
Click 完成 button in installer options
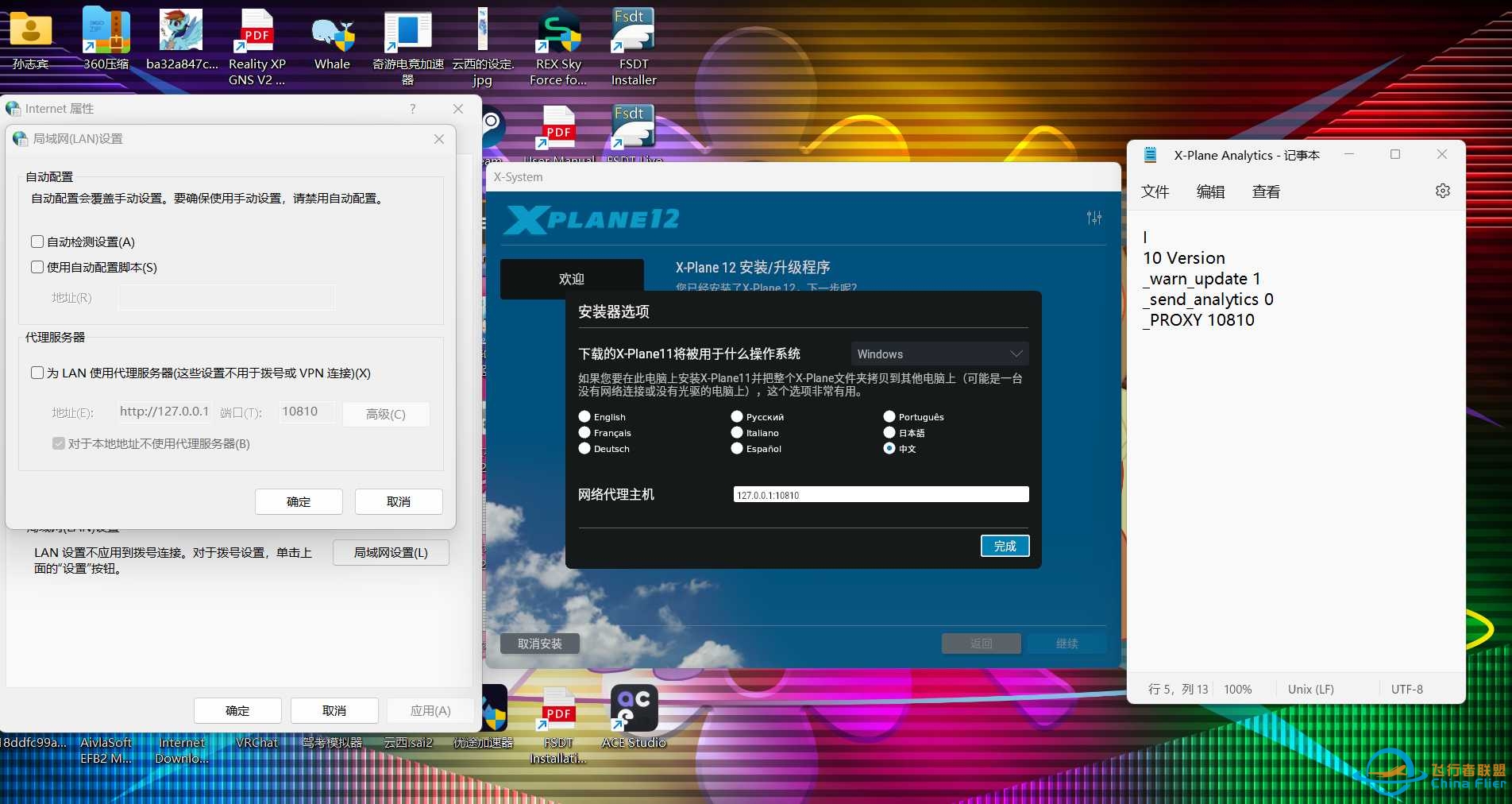pos(1005,546)
